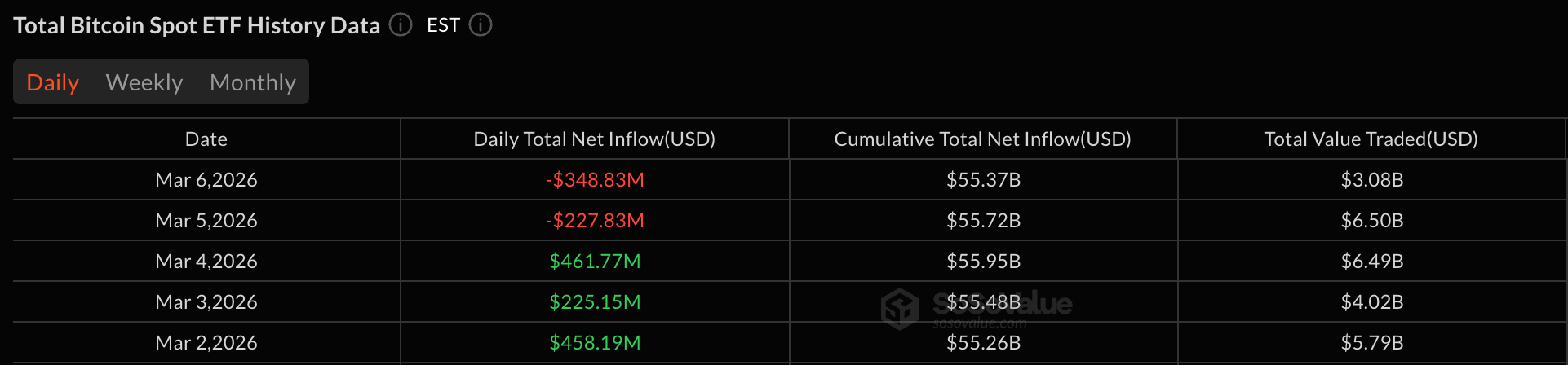Click Daily Total Net Inflow column header
Screen dimensions: 1568x365
pyautogui.click(x=595, y=139)
